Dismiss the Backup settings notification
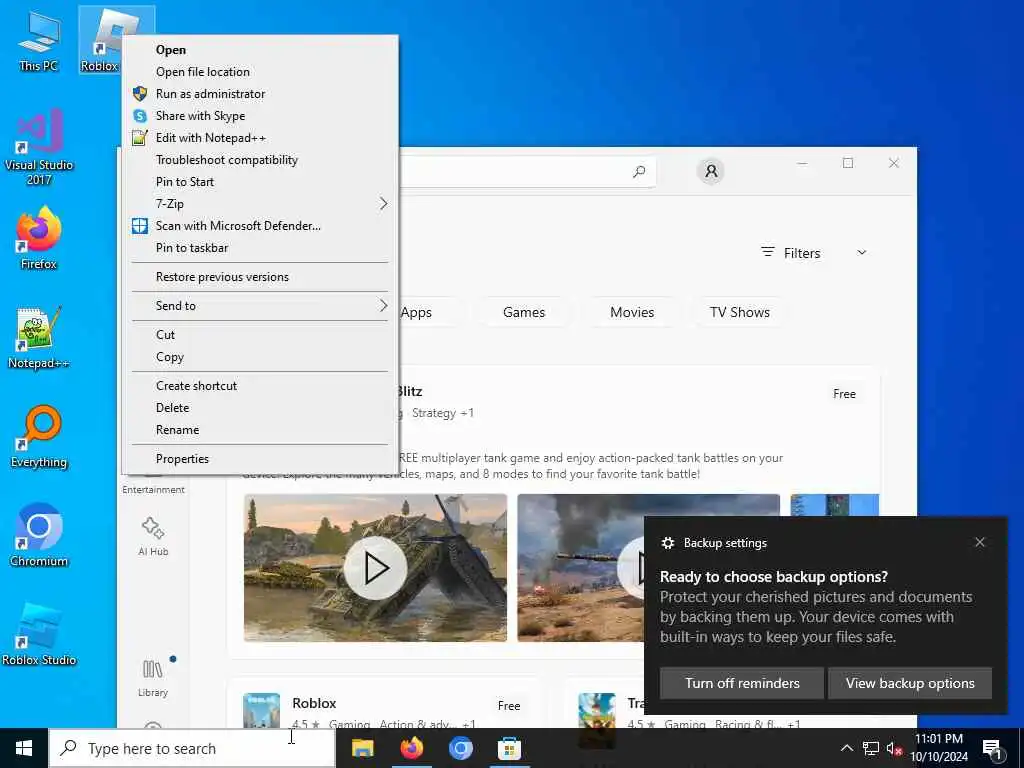 980,542
